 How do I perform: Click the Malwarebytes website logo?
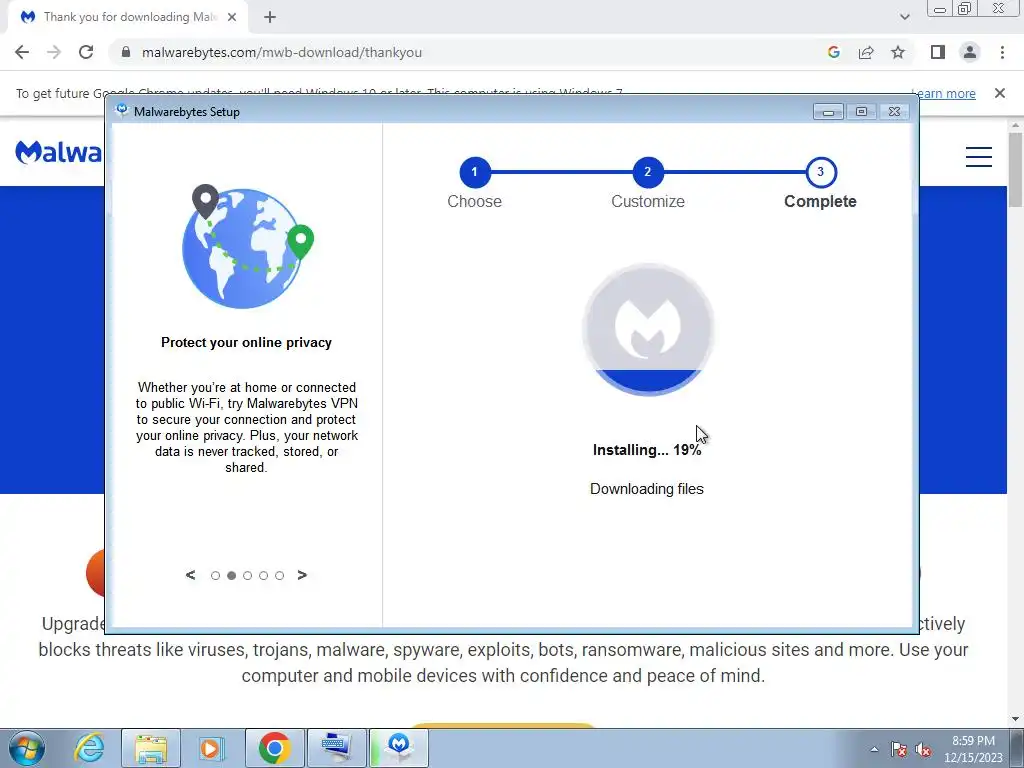59,152
